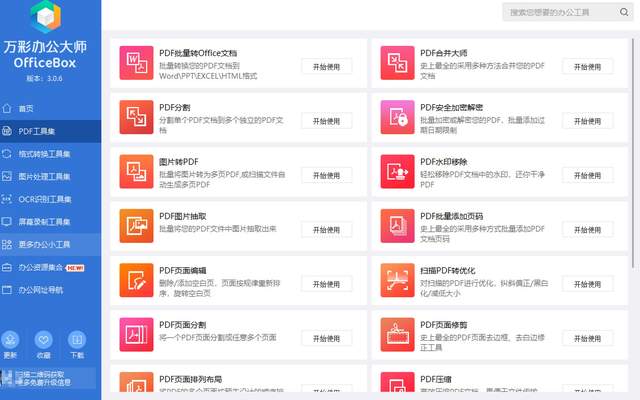Viewport: 640px width, 400px height.
Task: Click 开始使用 for PDF批量添加页码
Action: click(587, 230)
